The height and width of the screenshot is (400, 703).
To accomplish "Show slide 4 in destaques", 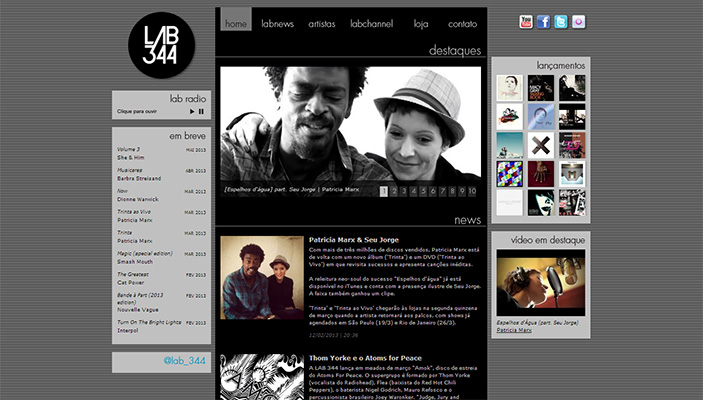I will (x=413, y=191).
